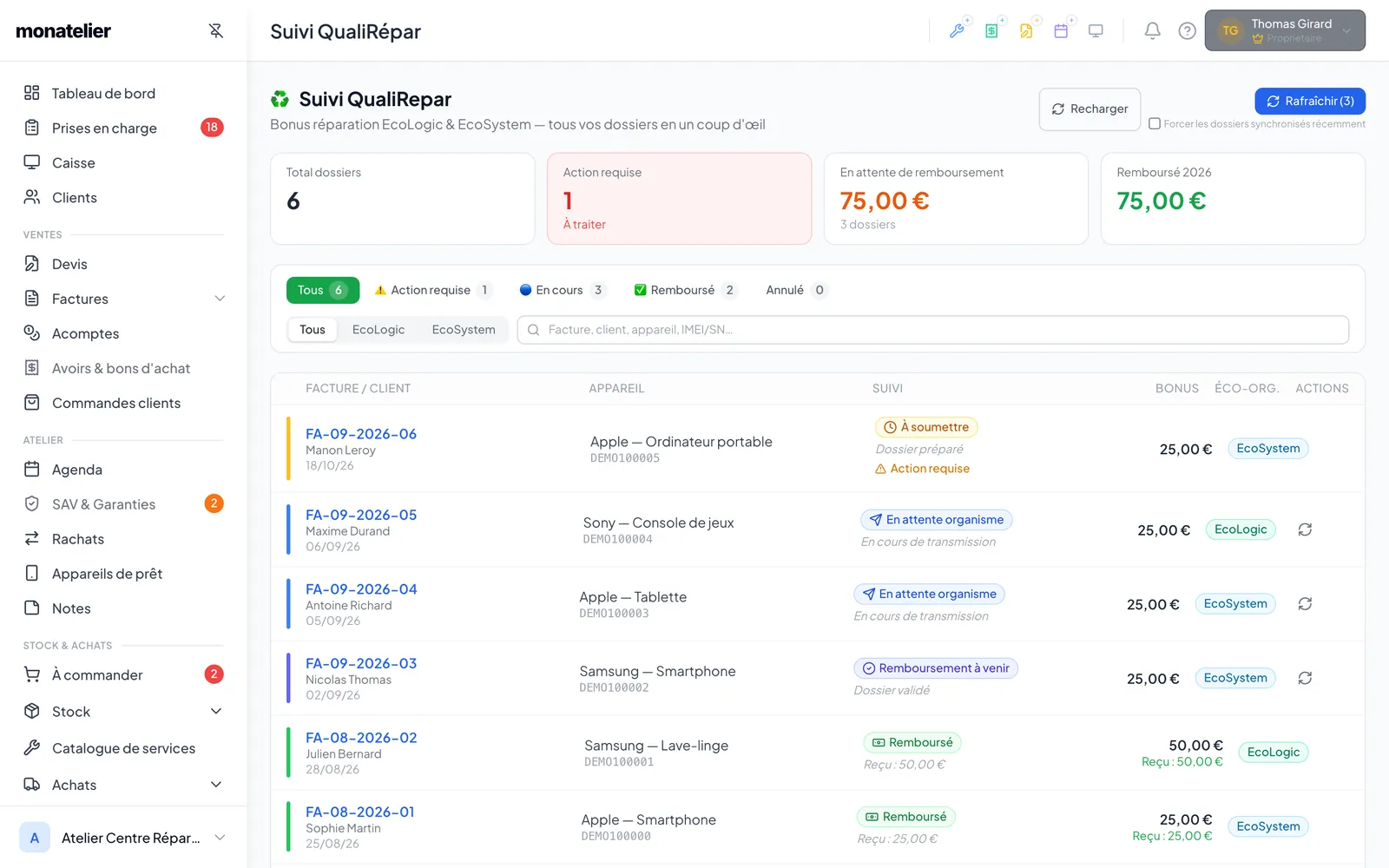Click Remboursé badge on FA-08-2026-02 row
Image resolution: width=1389 pixels, height=868 pixels.
(x=912, y=743)
